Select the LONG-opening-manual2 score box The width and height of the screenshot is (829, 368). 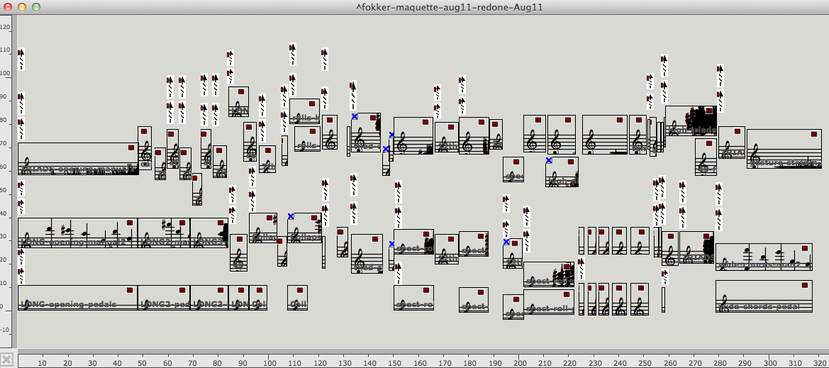coord(78,233)
